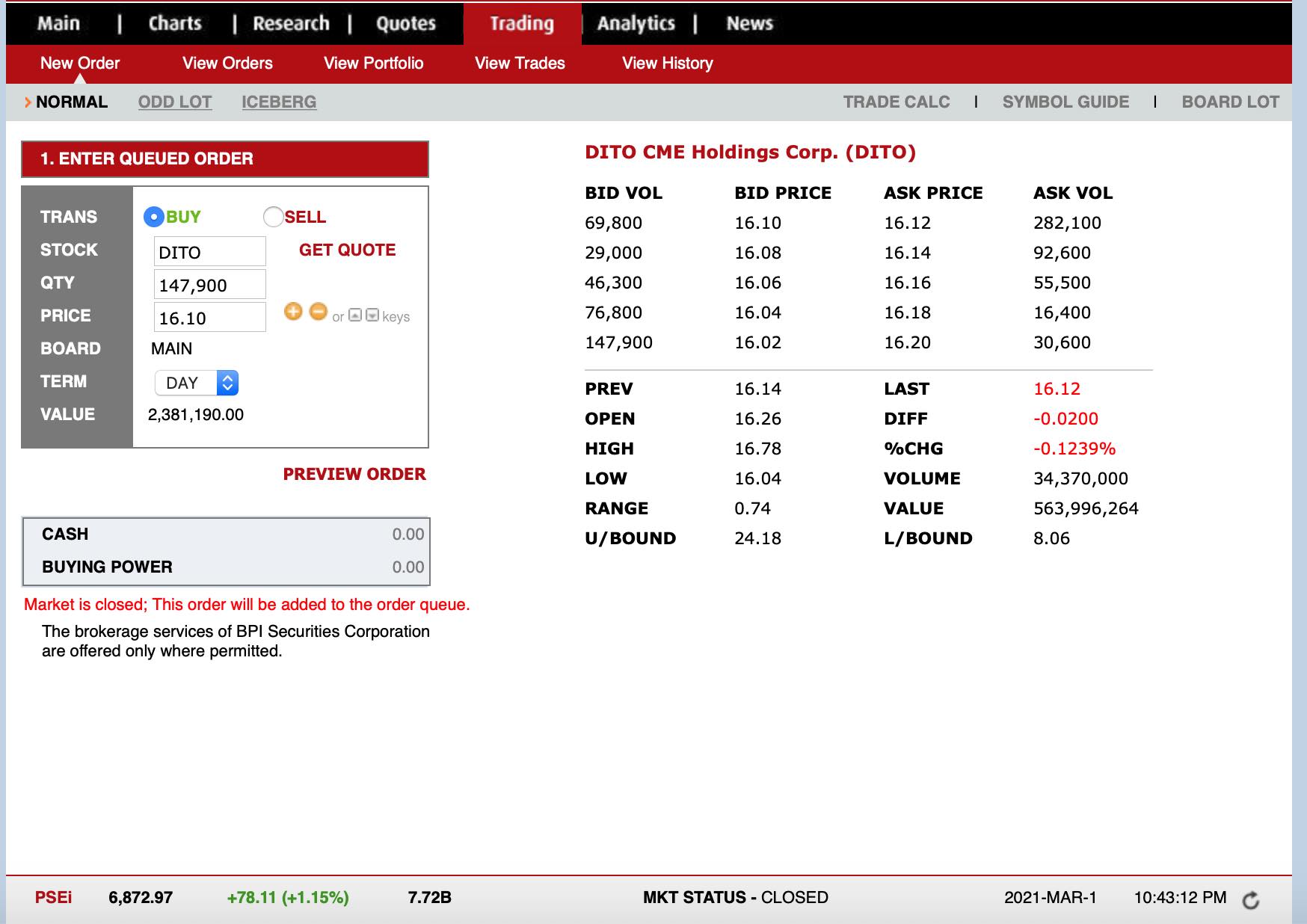
Task: Click ask volume 30,600
Action: click(x=1062, y=342)
